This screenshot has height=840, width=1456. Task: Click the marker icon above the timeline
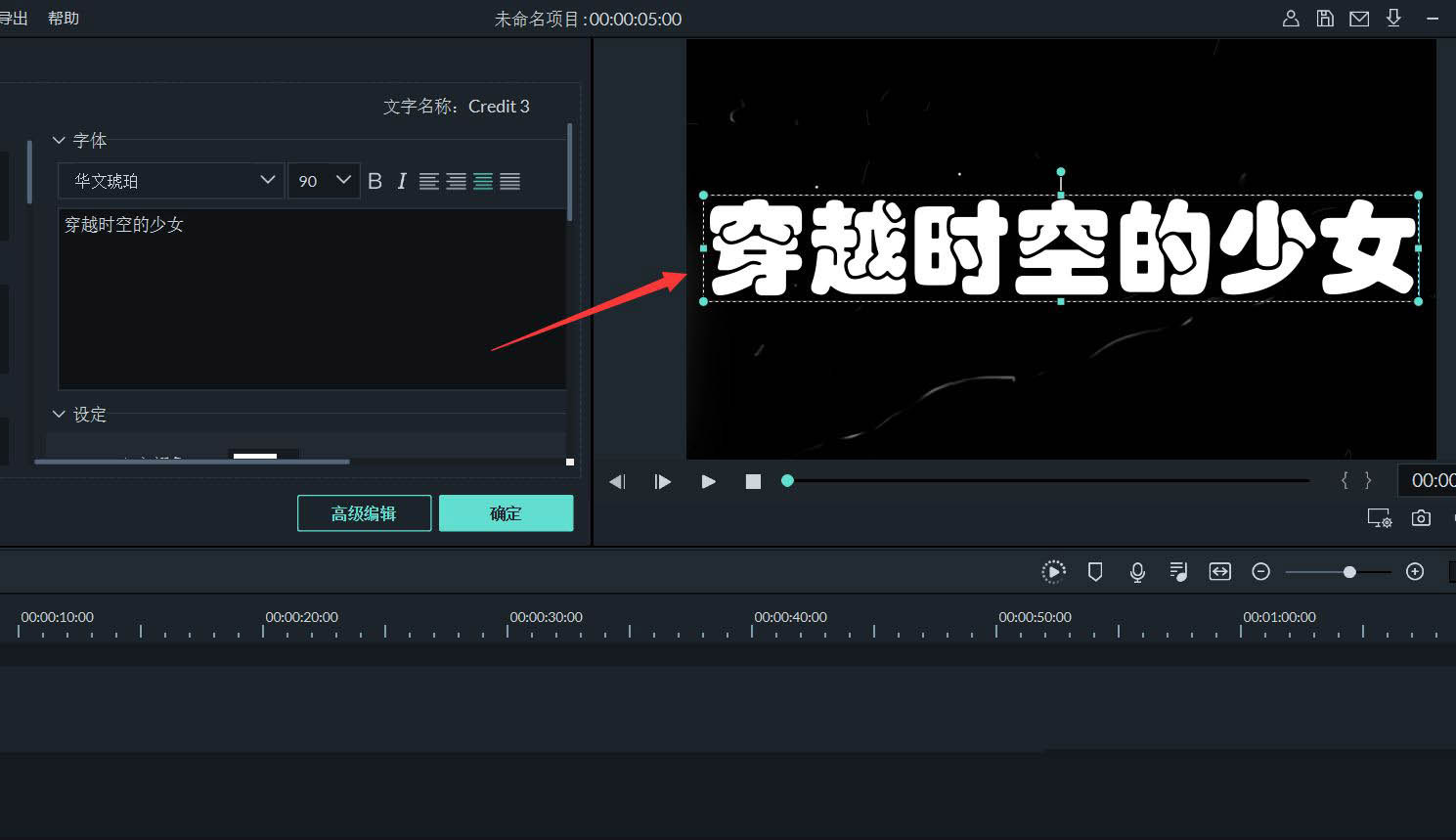(1095, 571)
